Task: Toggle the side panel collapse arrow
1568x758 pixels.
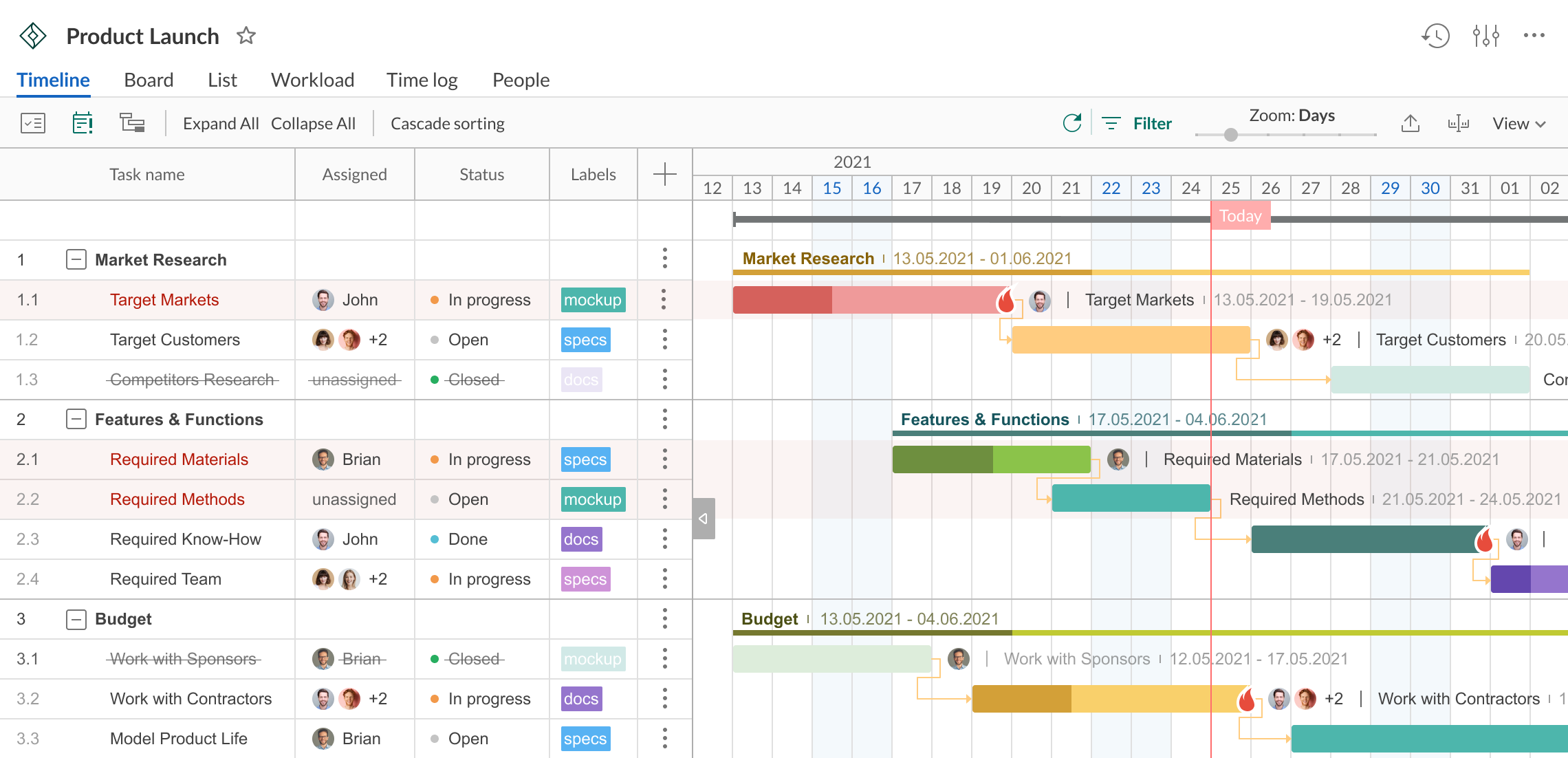Action: click(703, 518)
